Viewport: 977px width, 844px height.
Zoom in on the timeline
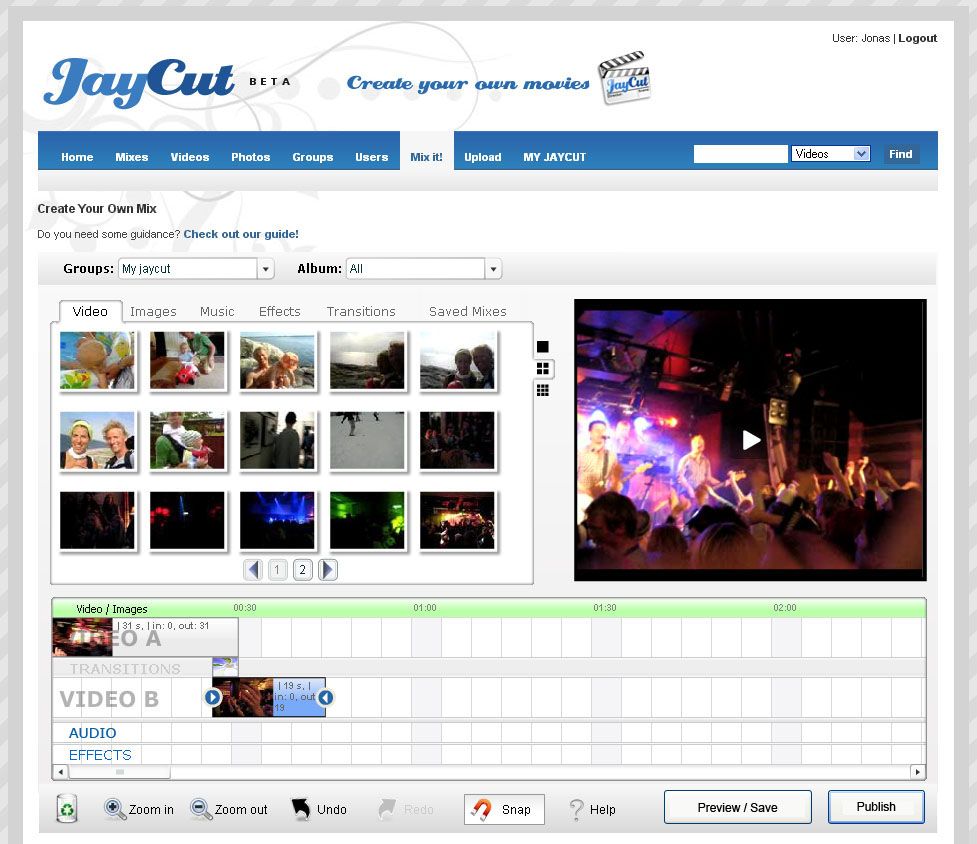139,809
